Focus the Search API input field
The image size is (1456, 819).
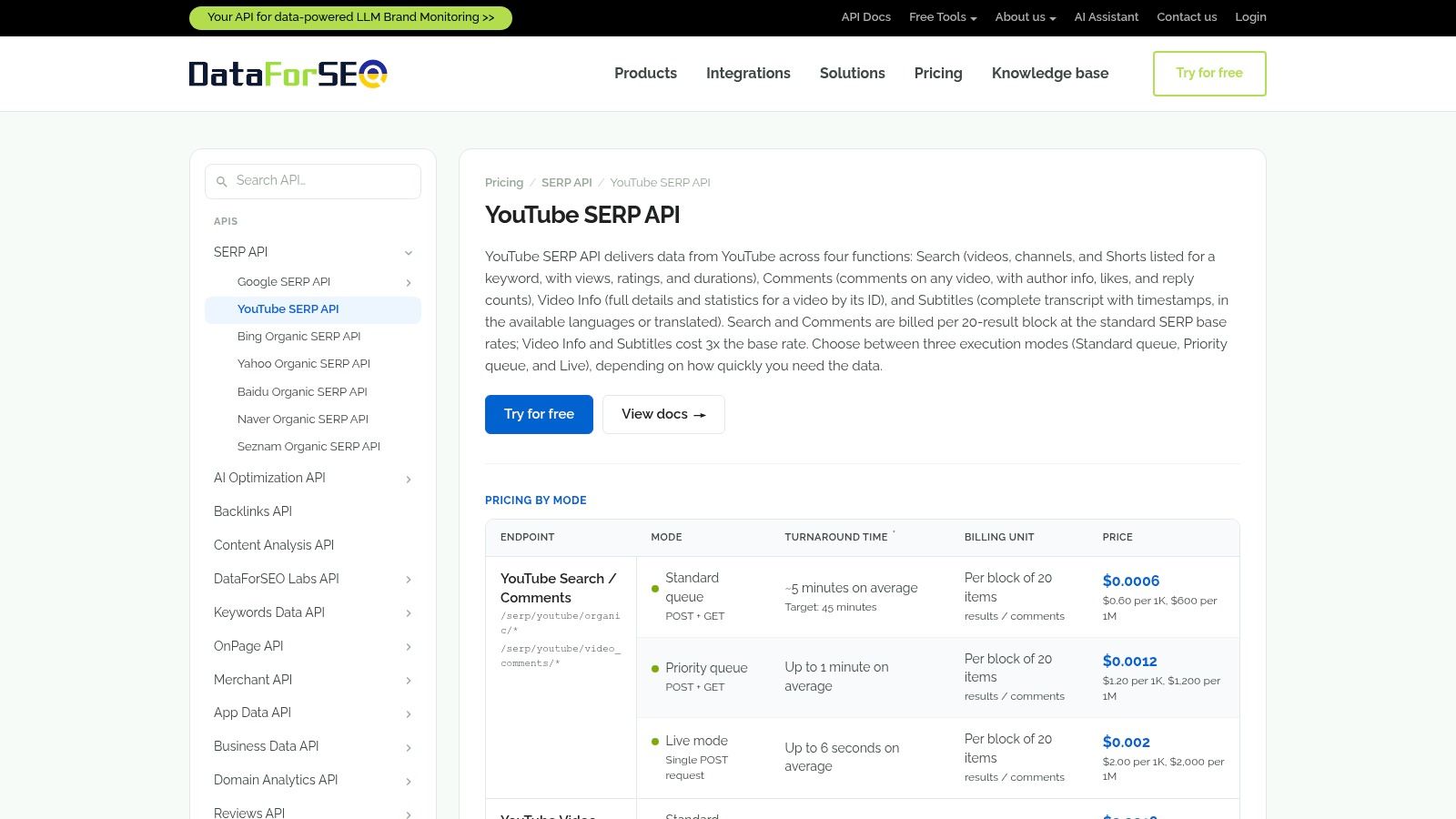click(313, 181)
